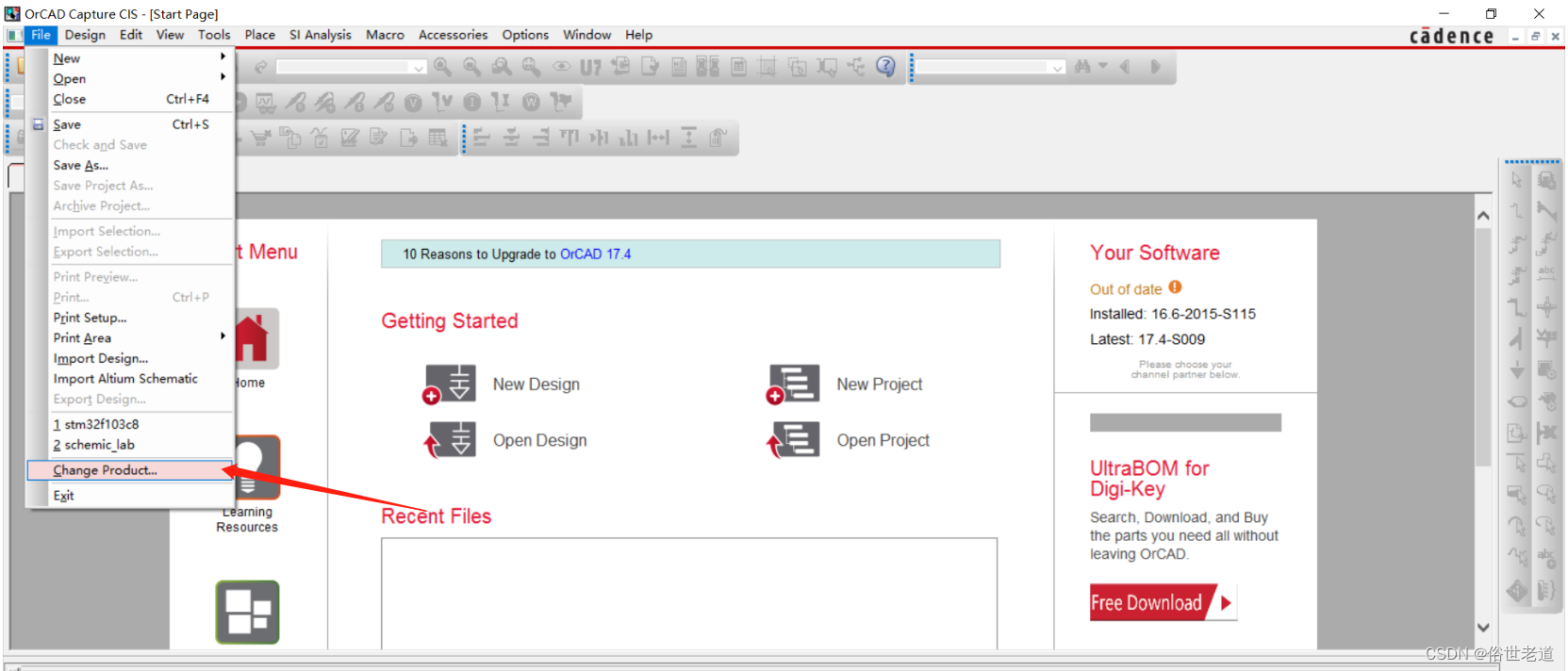Click the Zoom to Region toolbar icon

pos(502,67)
